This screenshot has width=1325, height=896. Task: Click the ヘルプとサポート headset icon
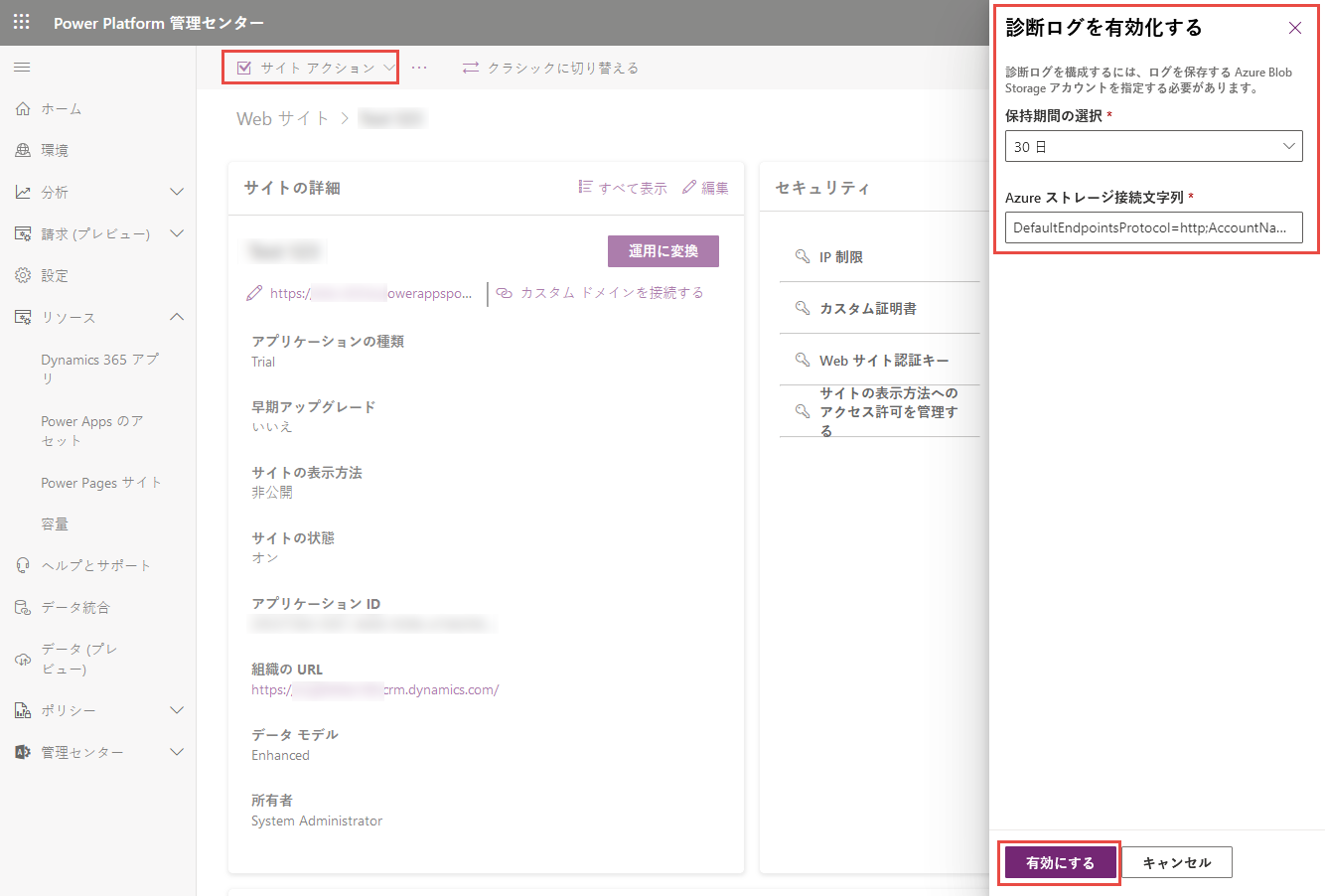[x=23, y=565]
